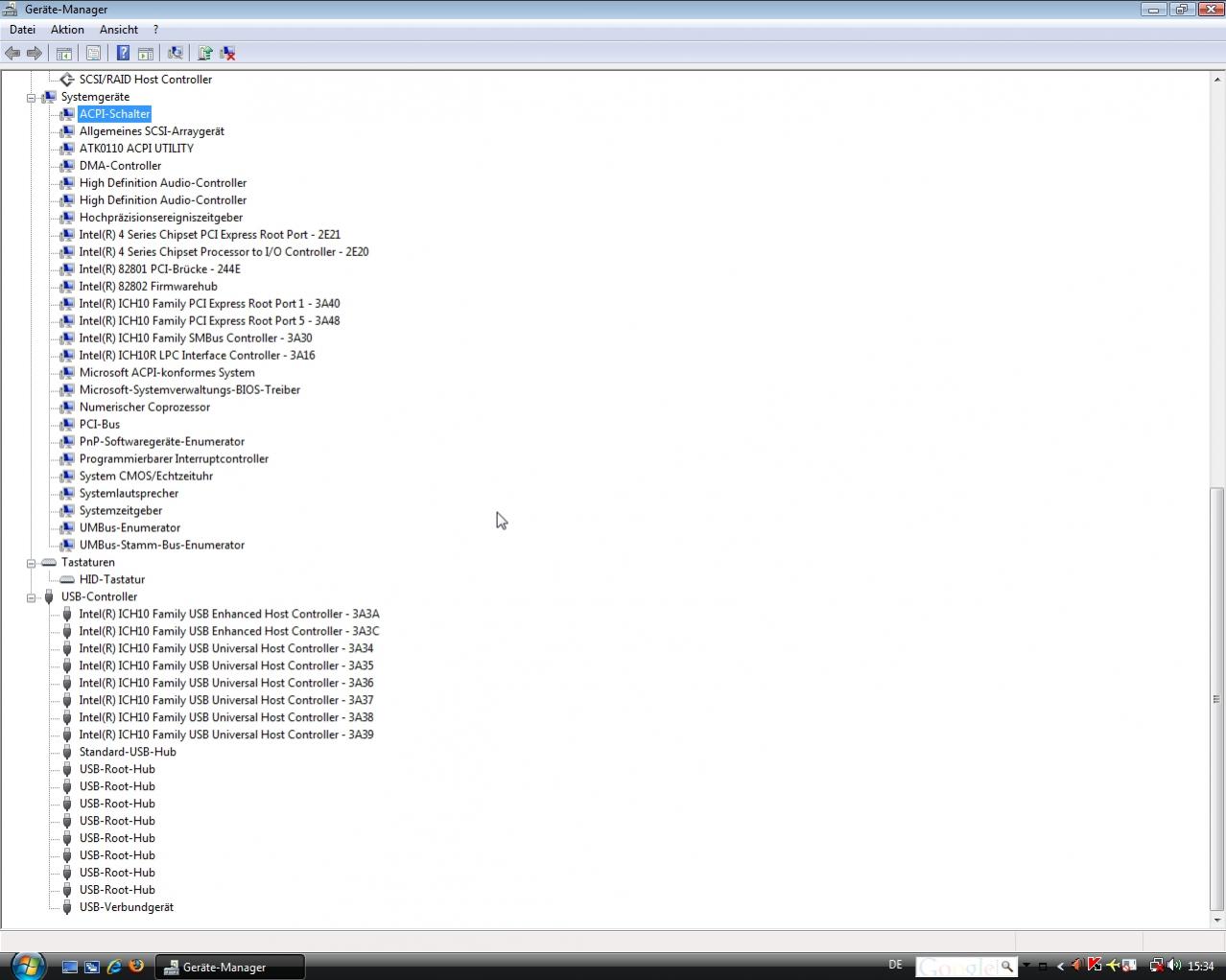1226x980 pixels.
Task: Select Intel(R) 82802 Firmwarehub
Action: [149, 287]
